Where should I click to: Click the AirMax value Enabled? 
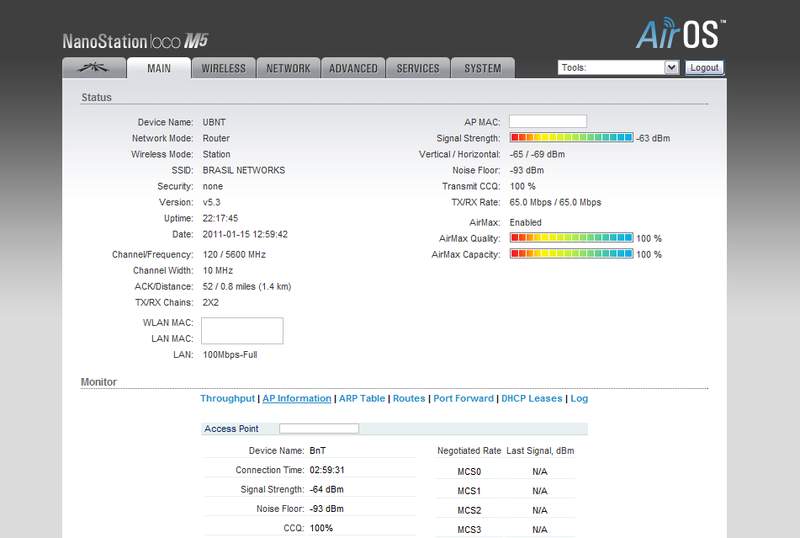pos(525,222)
